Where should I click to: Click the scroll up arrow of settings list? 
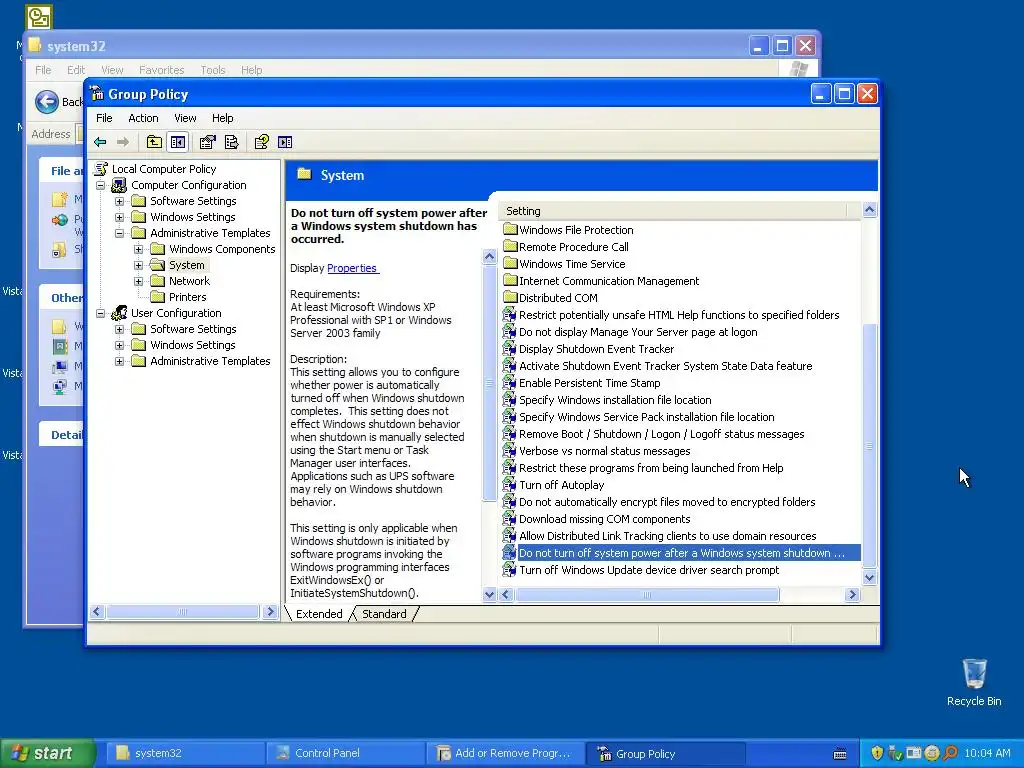click(869, 210)
